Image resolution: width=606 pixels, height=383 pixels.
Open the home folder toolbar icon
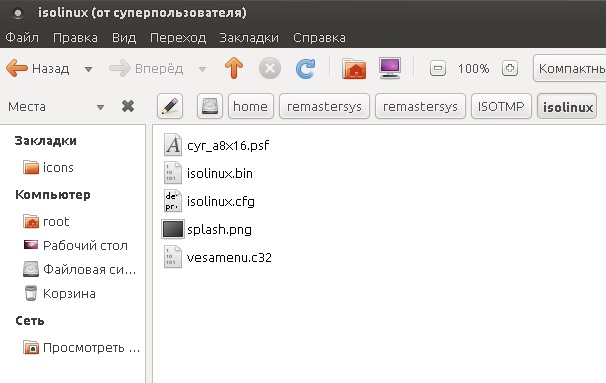354,68
